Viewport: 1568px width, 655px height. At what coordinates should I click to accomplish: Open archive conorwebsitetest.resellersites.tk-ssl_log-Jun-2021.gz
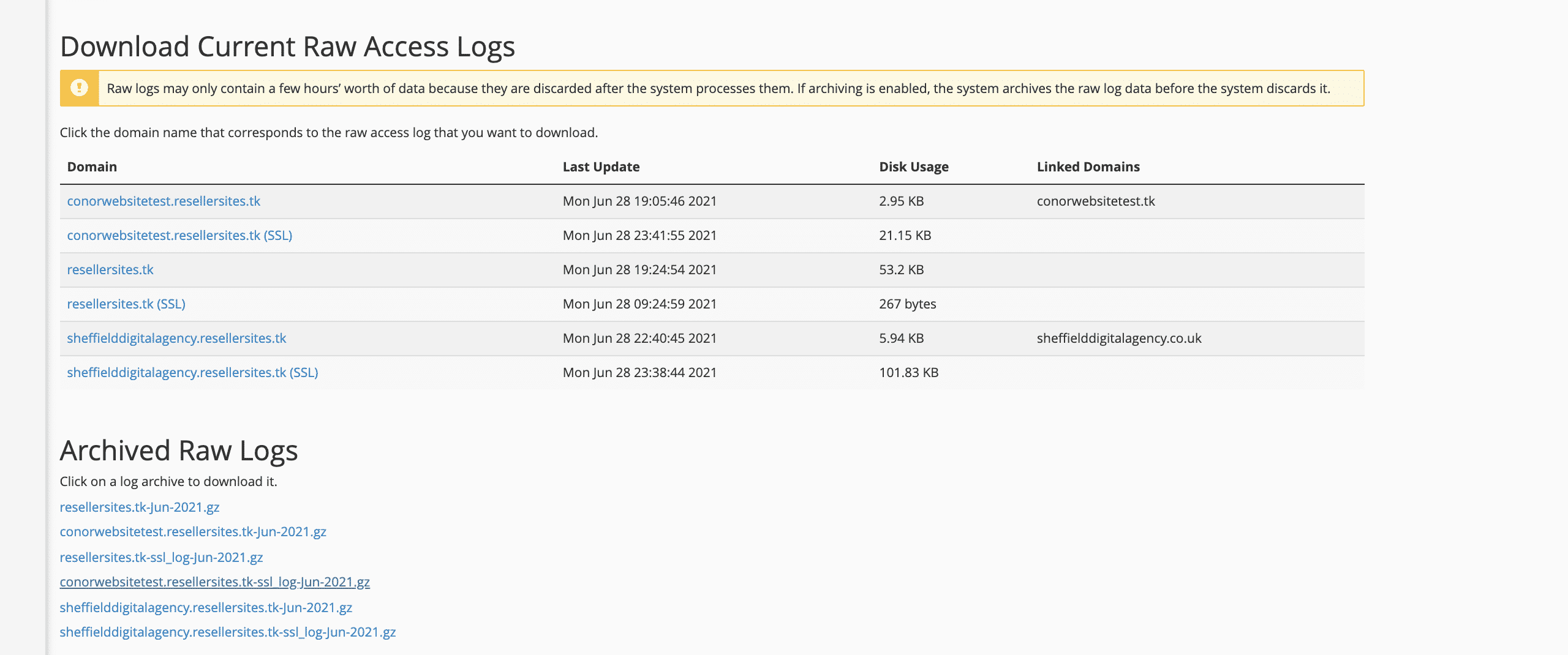[214, 582]
